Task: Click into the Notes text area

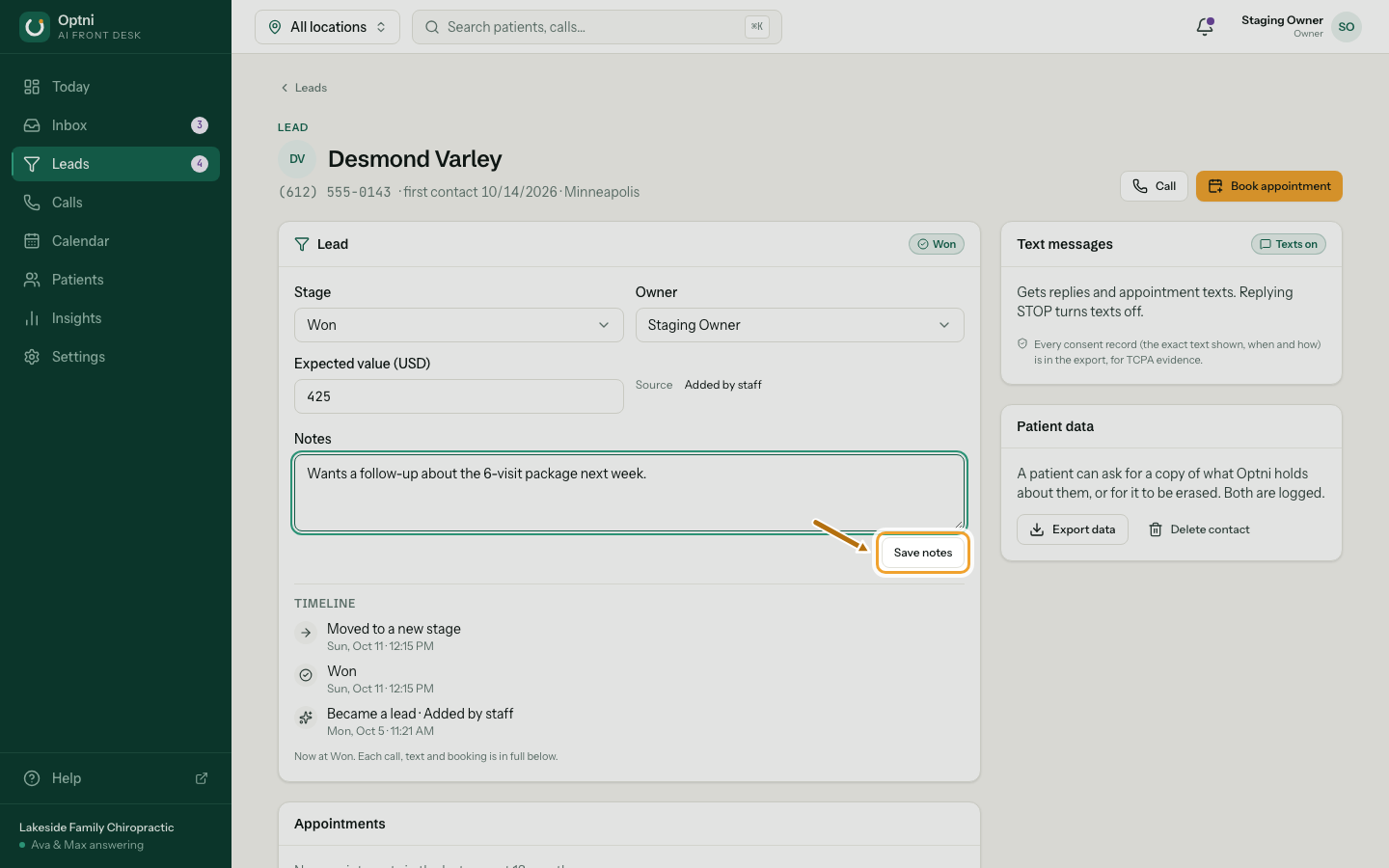Action: (x=629, y=493)
